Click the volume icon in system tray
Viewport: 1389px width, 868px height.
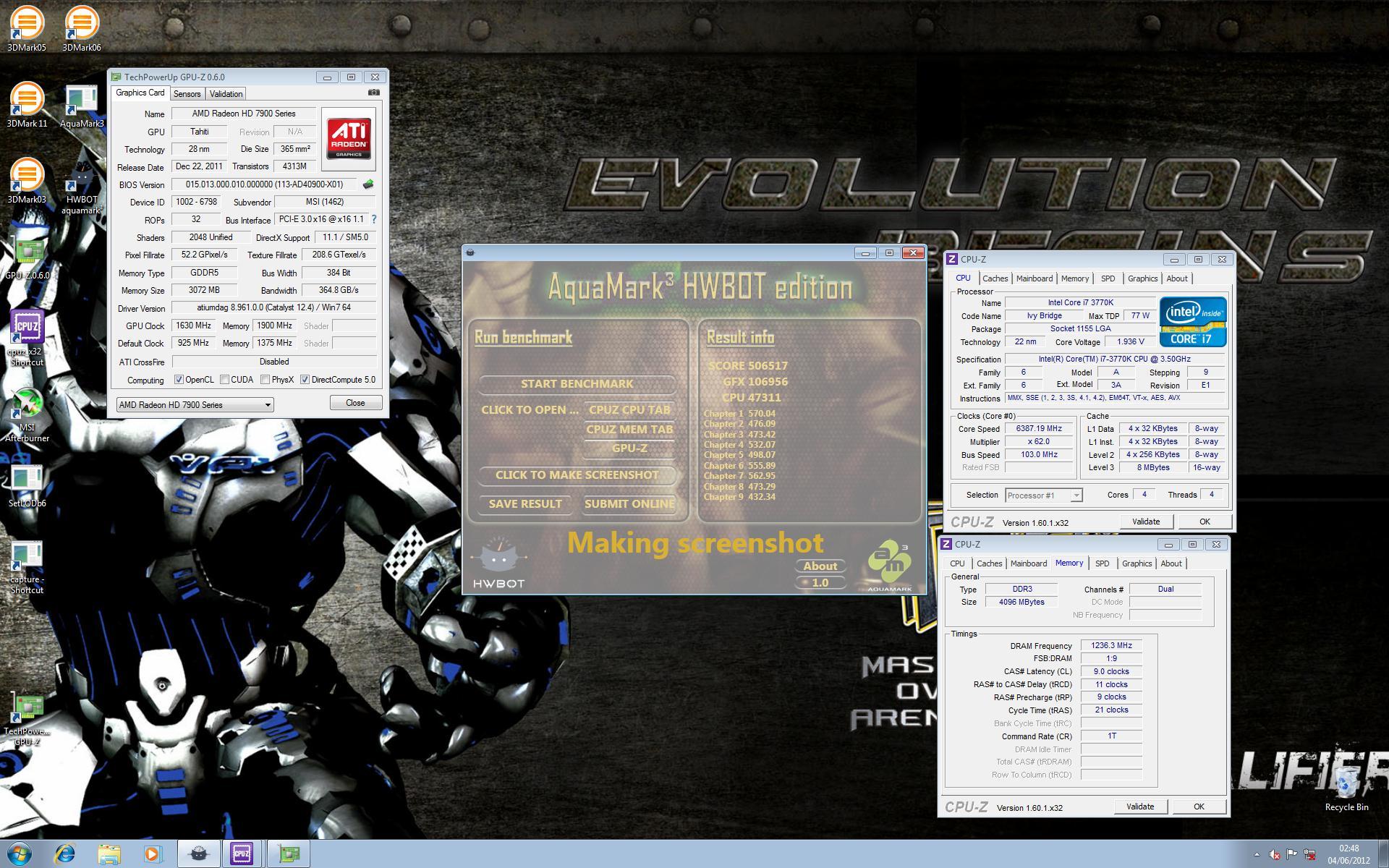coord(1275,855)
